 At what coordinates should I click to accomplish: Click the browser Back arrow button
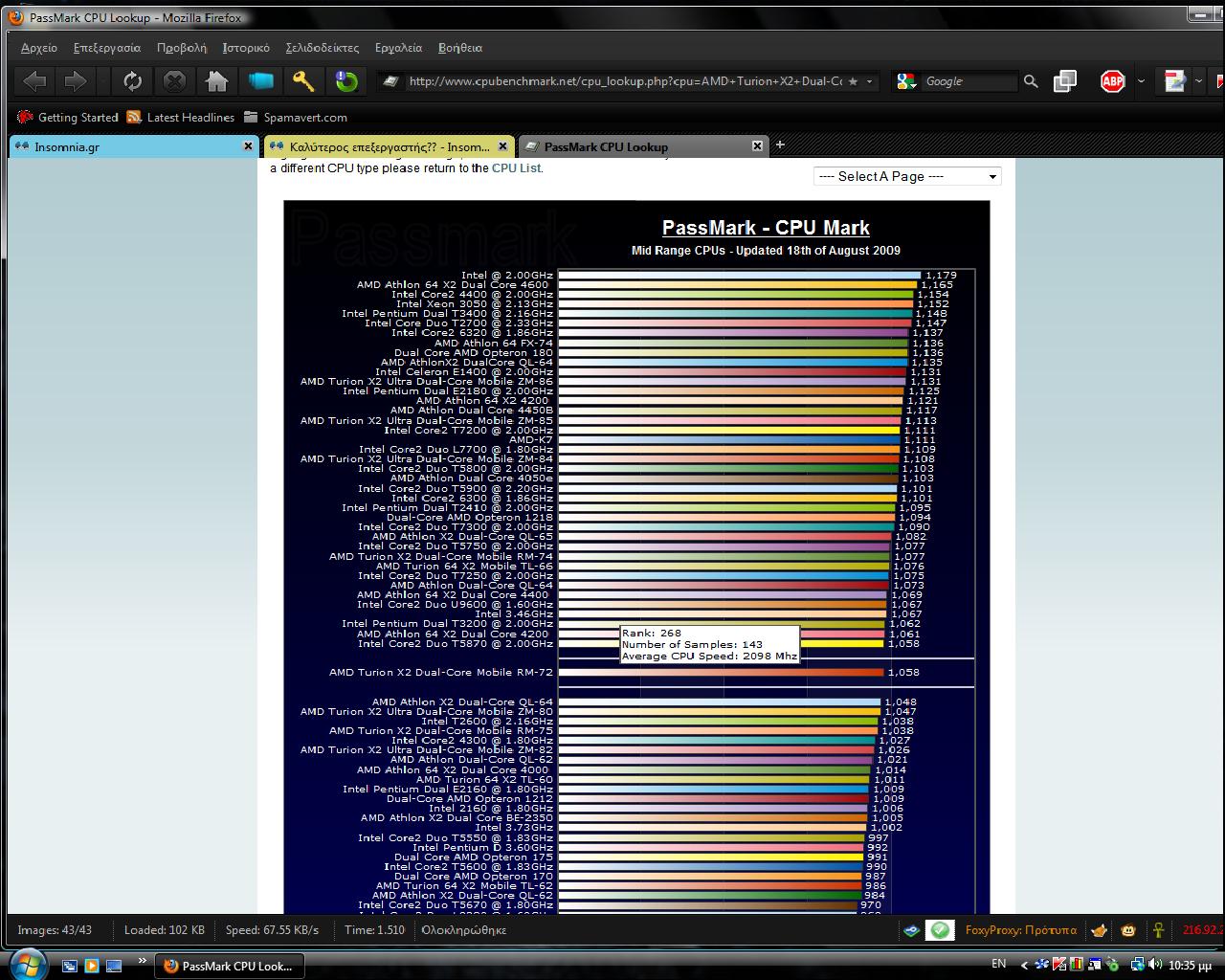point(34,82)
